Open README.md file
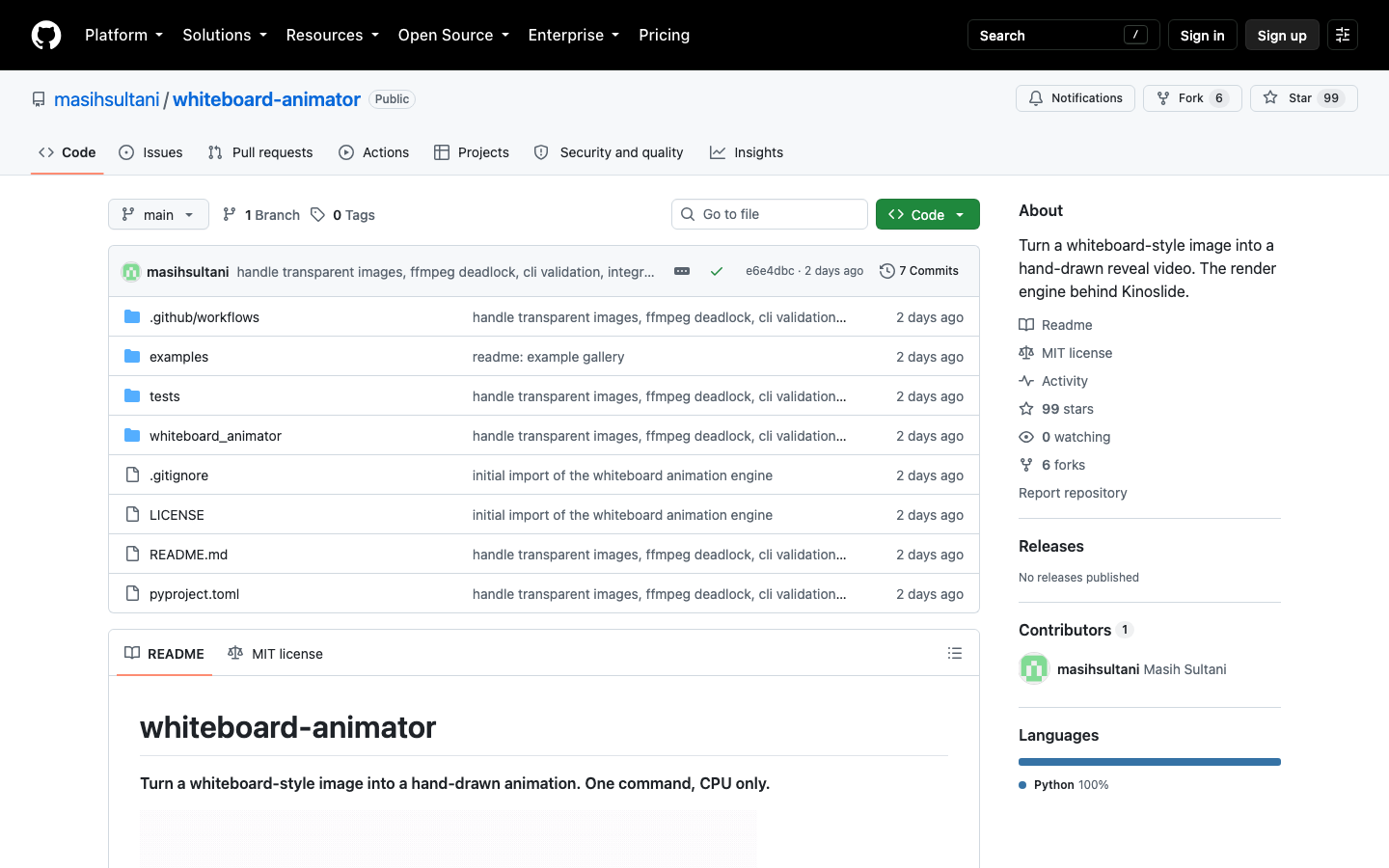 188,555
